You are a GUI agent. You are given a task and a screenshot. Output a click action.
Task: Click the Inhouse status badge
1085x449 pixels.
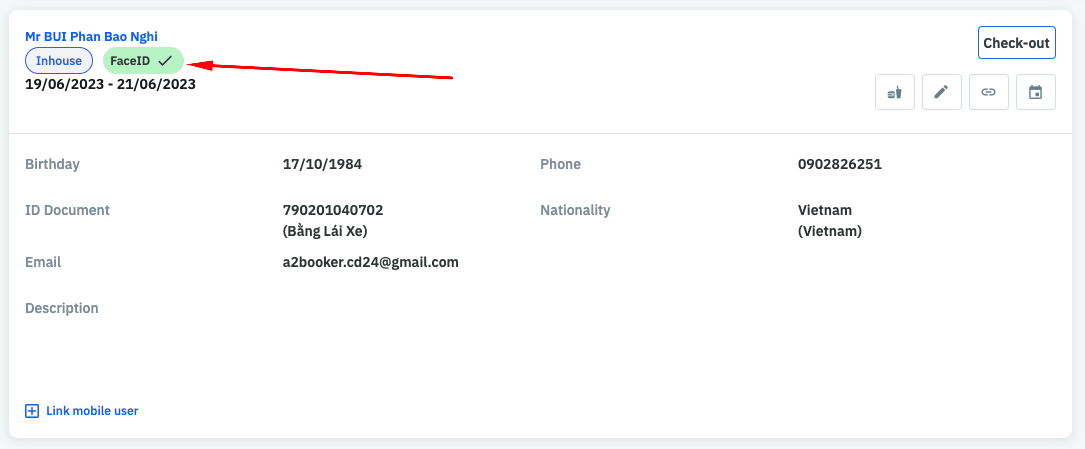59,61
